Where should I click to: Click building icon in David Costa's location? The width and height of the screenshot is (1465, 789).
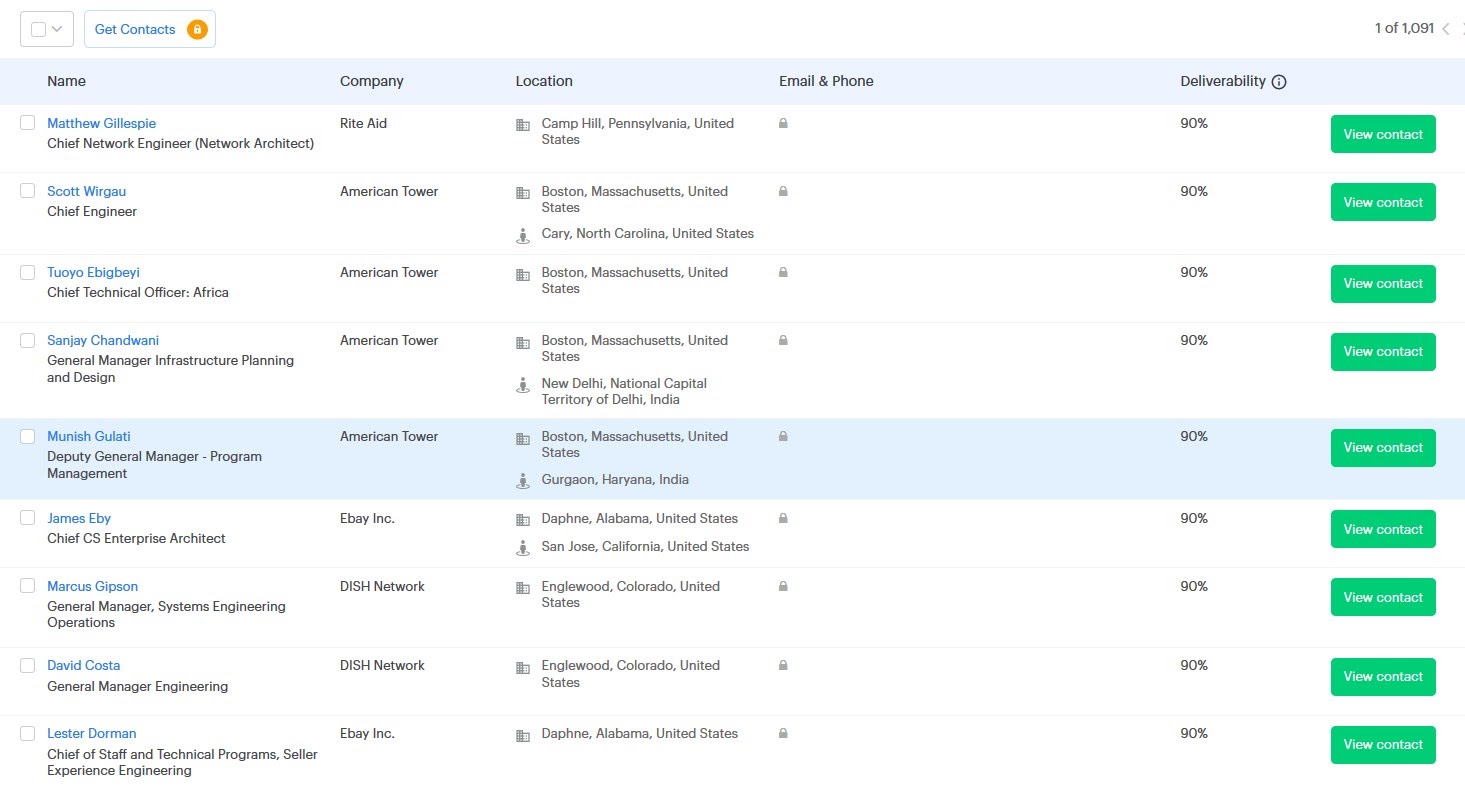point(523,667)
